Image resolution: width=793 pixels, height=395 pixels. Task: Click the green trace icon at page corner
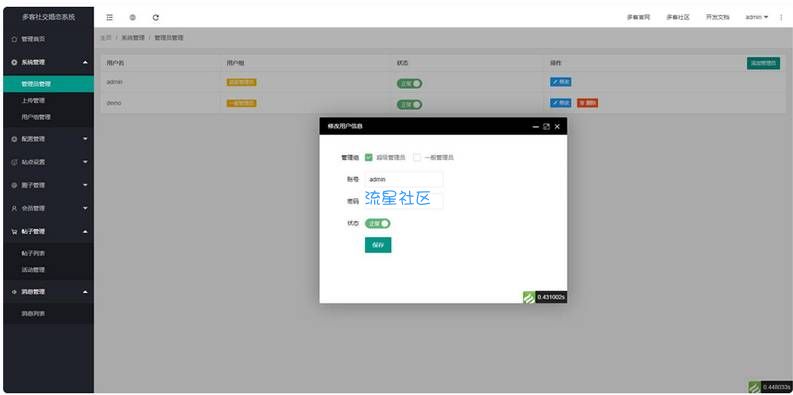(x=754, y=387)
